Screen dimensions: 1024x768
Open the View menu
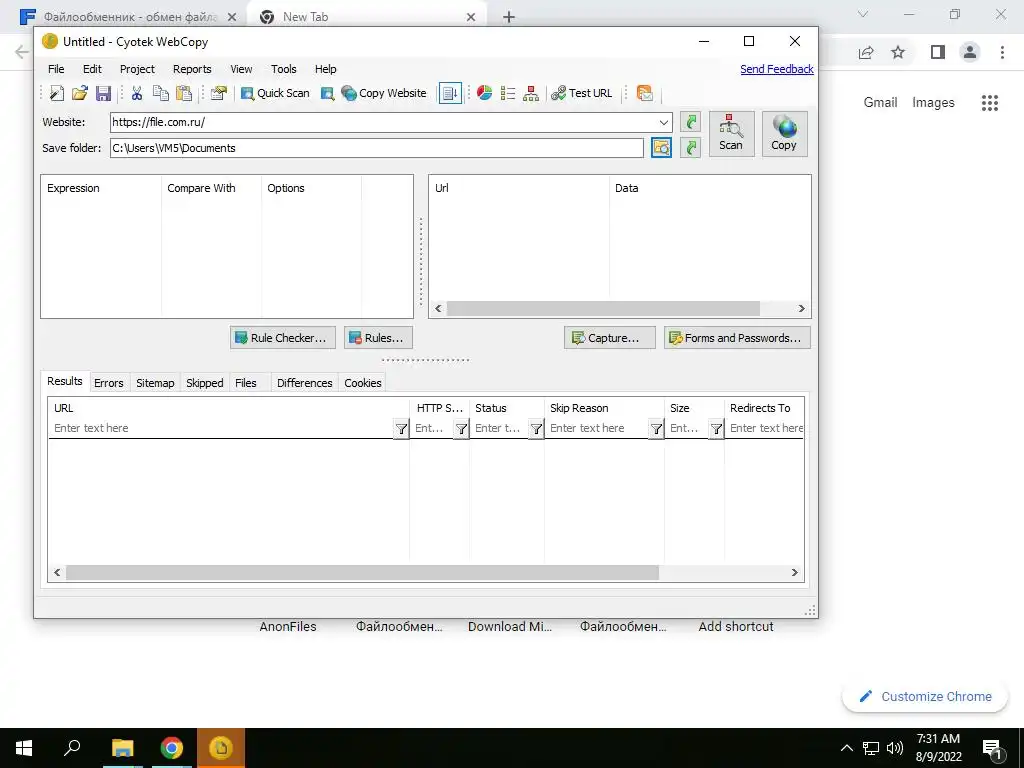point(241,69)
